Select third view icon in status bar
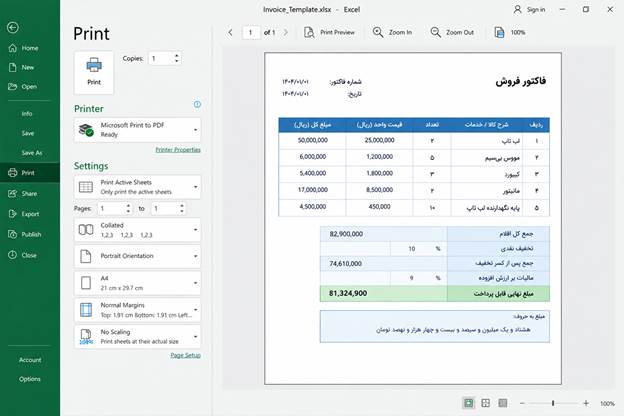Viewport: 624px width, 416px height. 503,403
